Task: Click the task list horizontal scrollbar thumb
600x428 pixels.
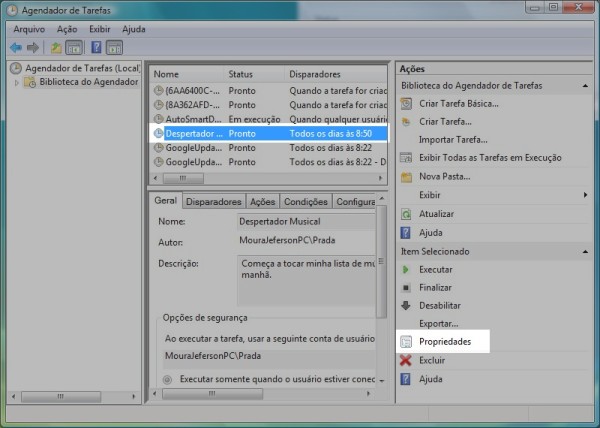Action: click(182, 177)
